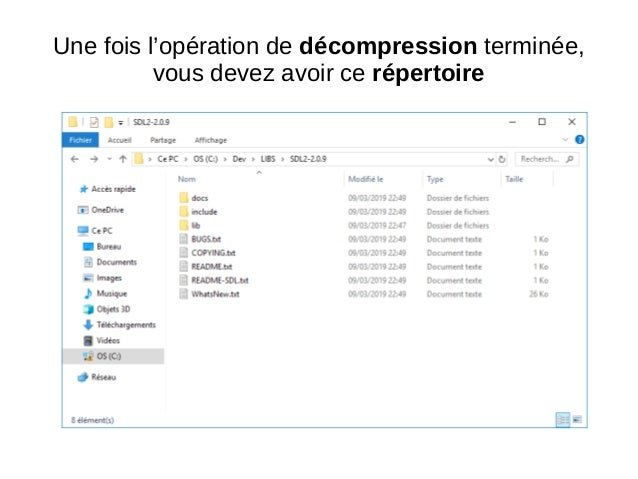Open the Explorer help icon
The width and height of the screenshot is (638, 479).
coord(579,140)
